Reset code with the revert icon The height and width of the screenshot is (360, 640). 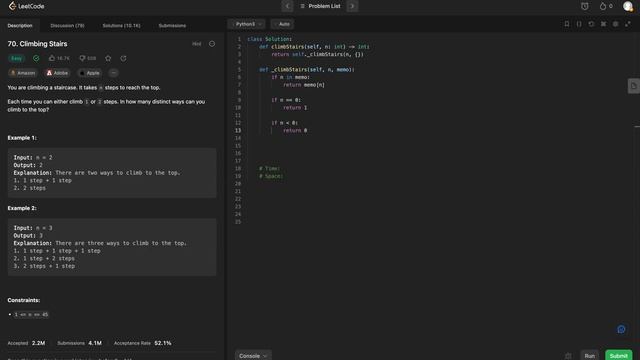tap(591, 24)
